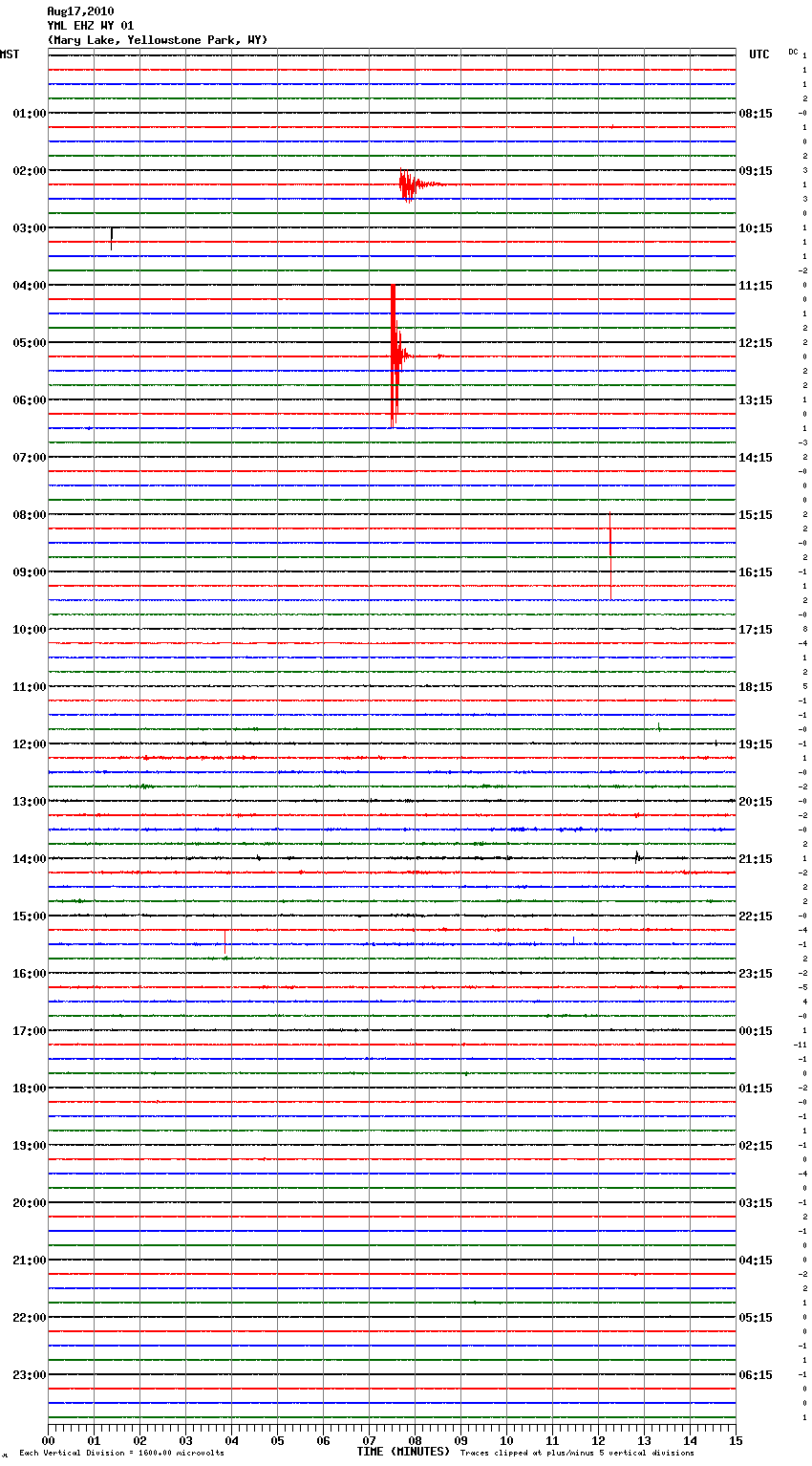
Task: Click minute tick label 00 on bottom axis
Action: pyautogui.click(x=48, y=1440)
